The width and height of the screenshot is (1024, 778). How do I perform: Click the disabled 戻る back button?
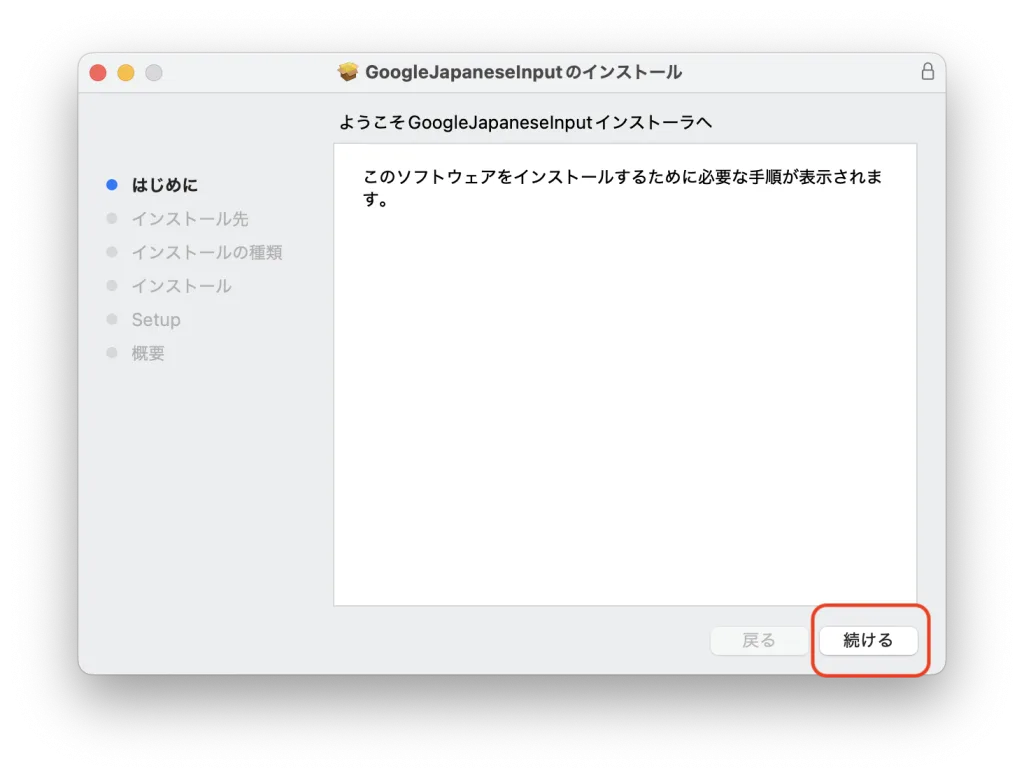coord(759,640)
